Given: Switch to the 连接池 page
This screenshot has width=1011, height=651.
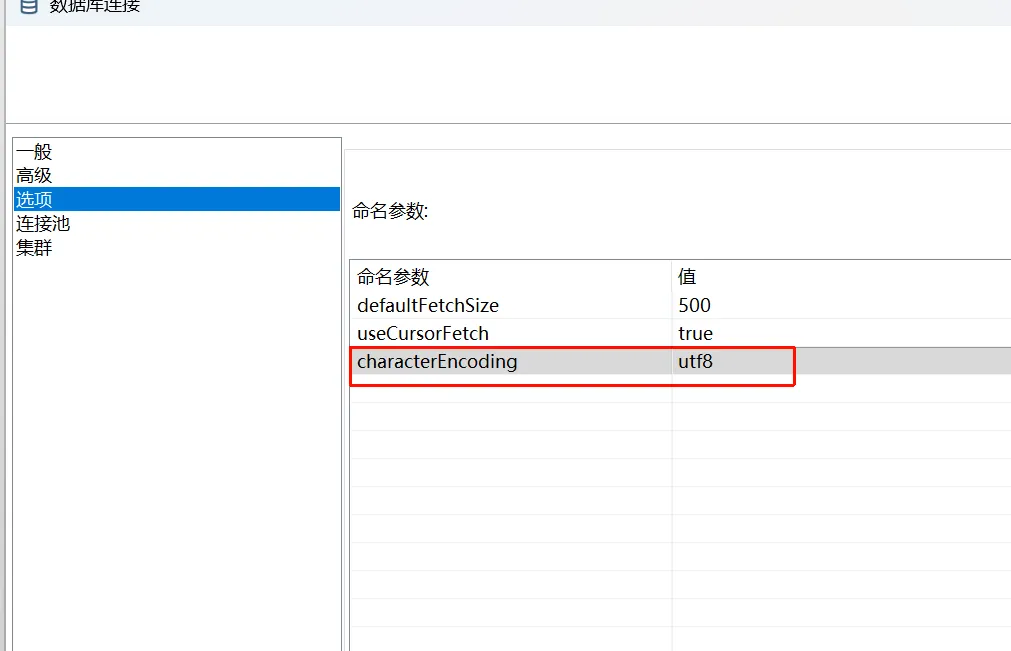Looking at the screenshot, I should (43, 224).
